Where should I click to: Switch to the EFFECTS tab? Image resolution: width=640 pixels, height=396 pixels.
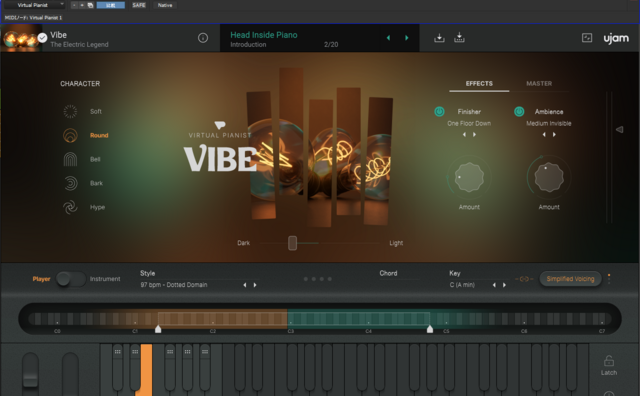tap(479, 83)
